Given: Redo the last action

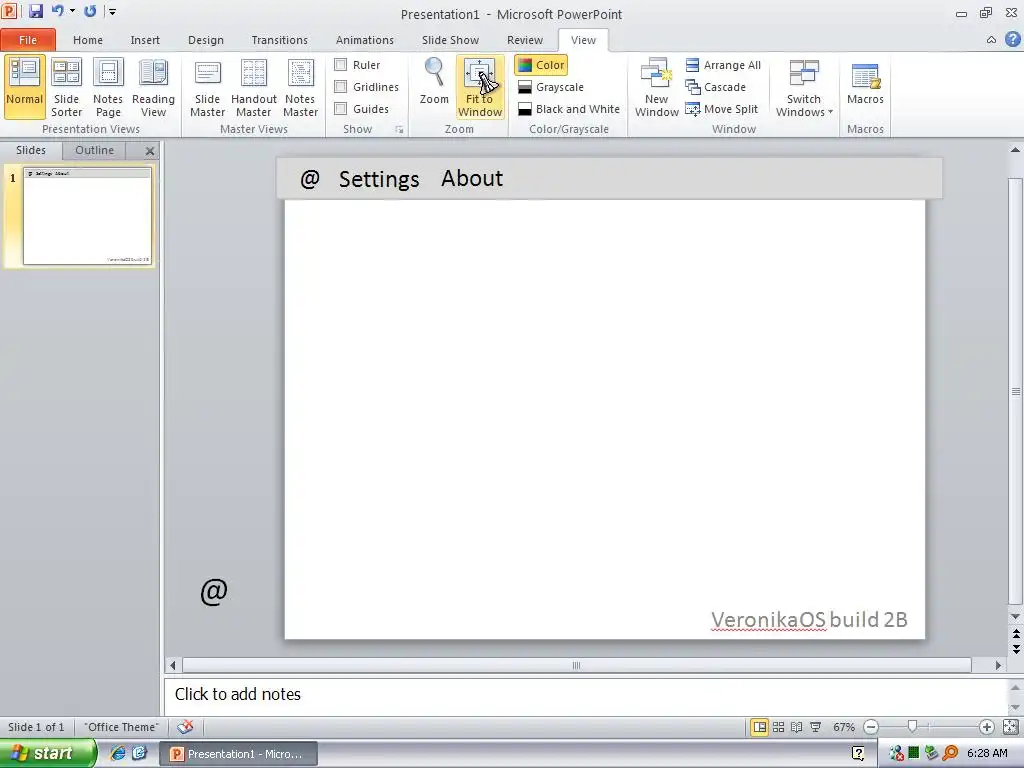Looking at the screenshot, I should click(x=90, y=11).
